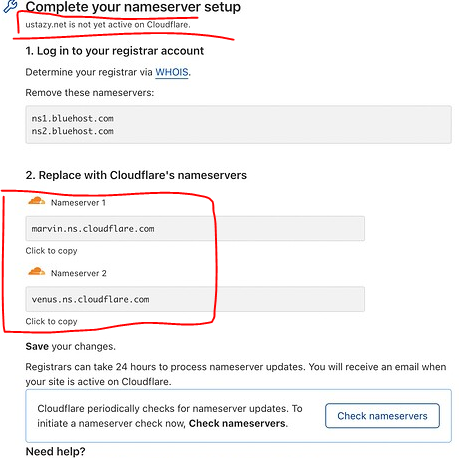The width and height of the screenshot is (459, 458).
Task: Click the Cloudflare cloud icon for Nameserver 1
Action: 36,201
